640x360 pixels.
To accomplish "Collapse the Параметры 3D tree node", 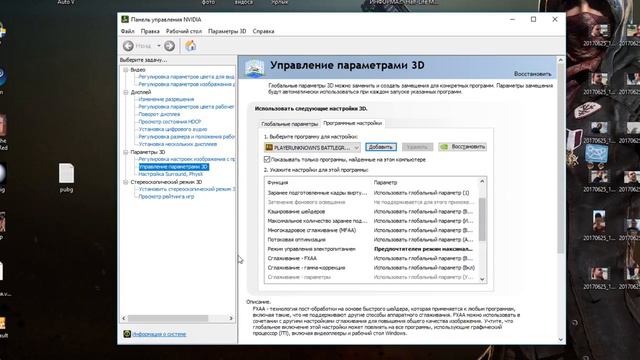I will click(x=126, y=152).
